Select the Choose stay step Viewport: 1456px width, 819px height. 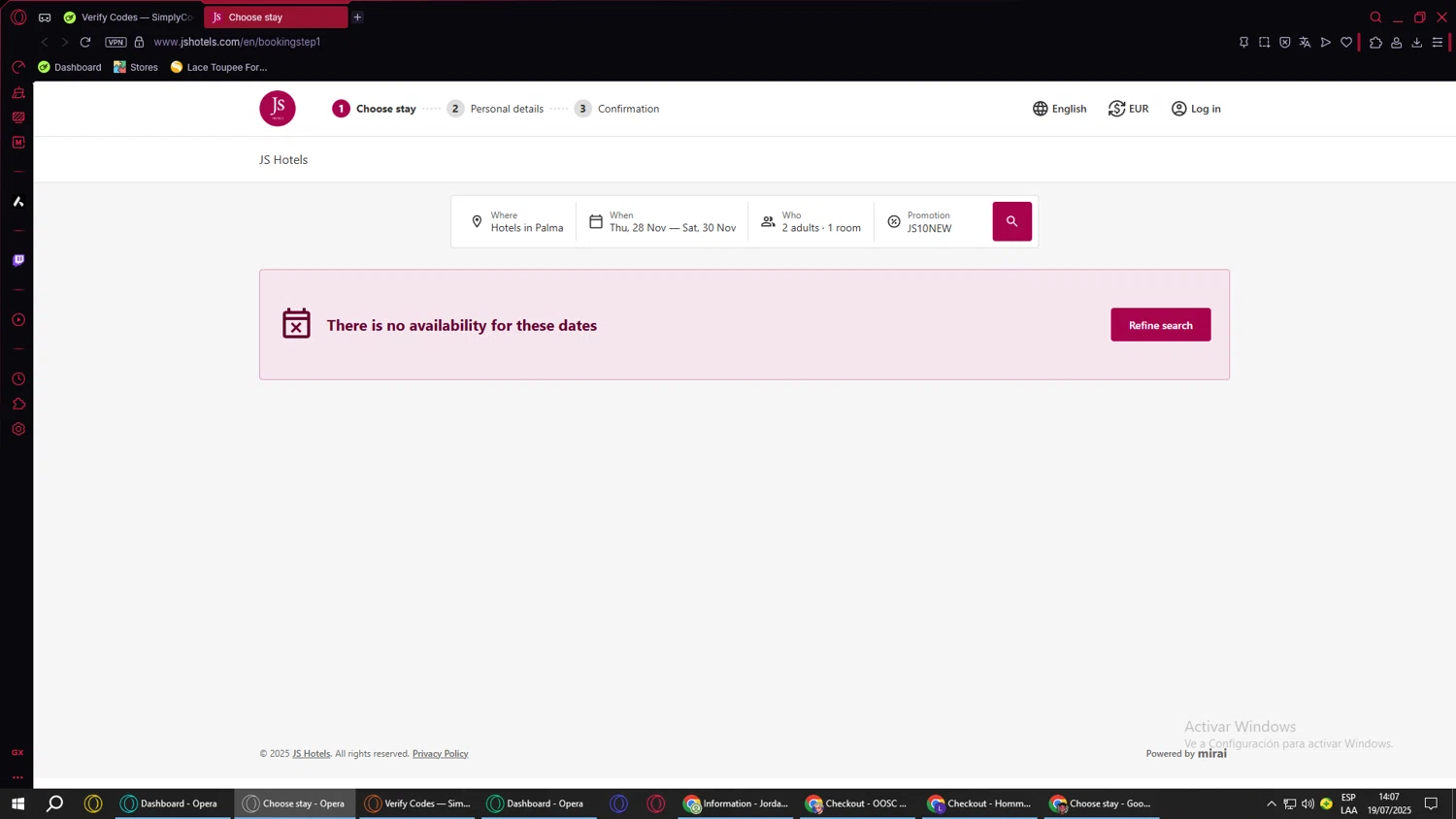pyautogui.click(x=374, y=109)
